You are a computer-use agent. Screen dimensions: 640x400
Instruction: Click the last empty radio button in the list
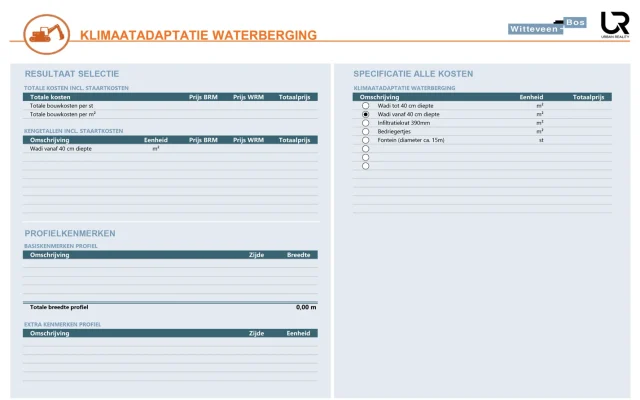[365, 166]
